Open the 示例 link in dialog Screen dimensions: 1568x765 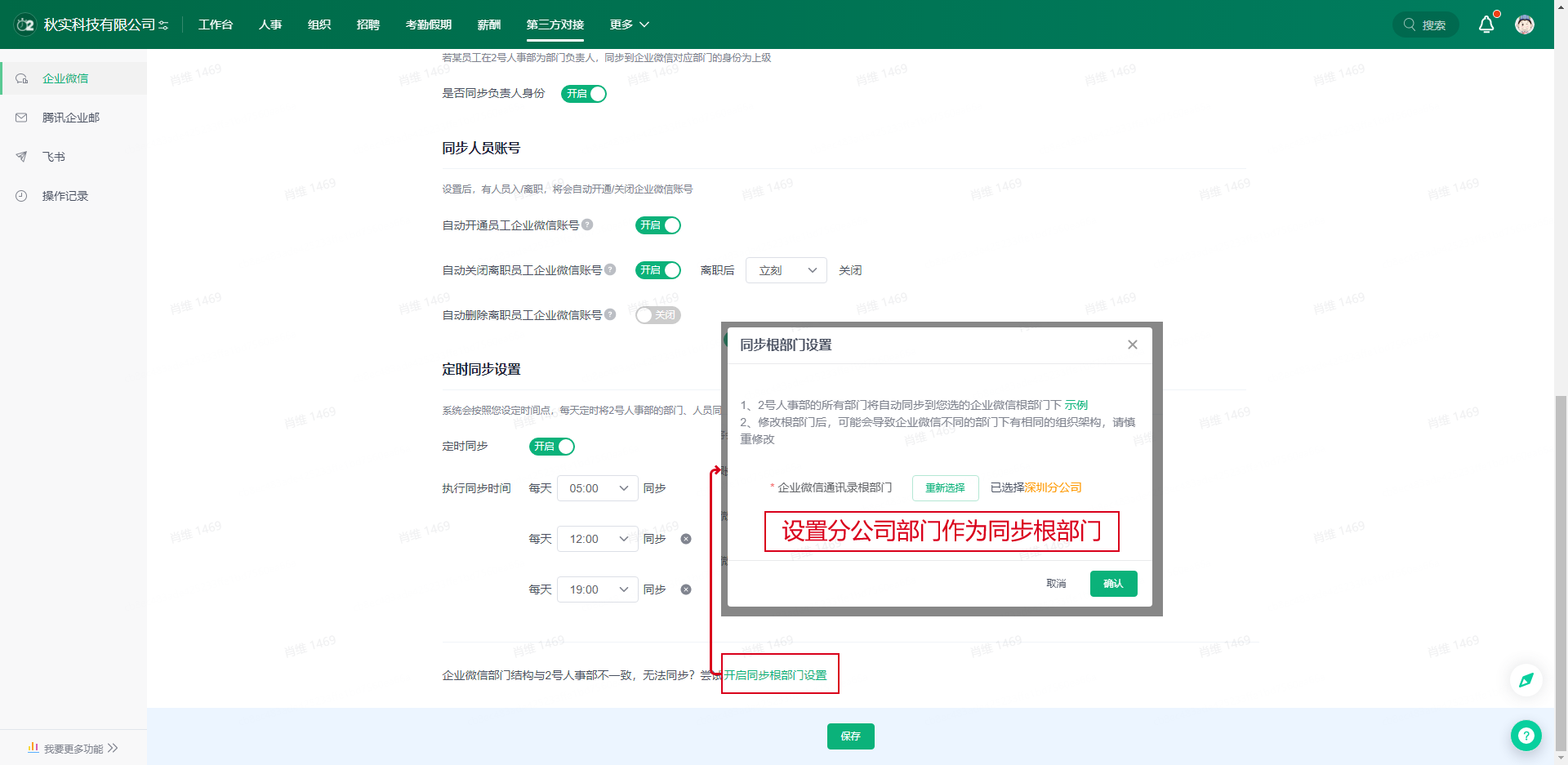(1076, 405)
